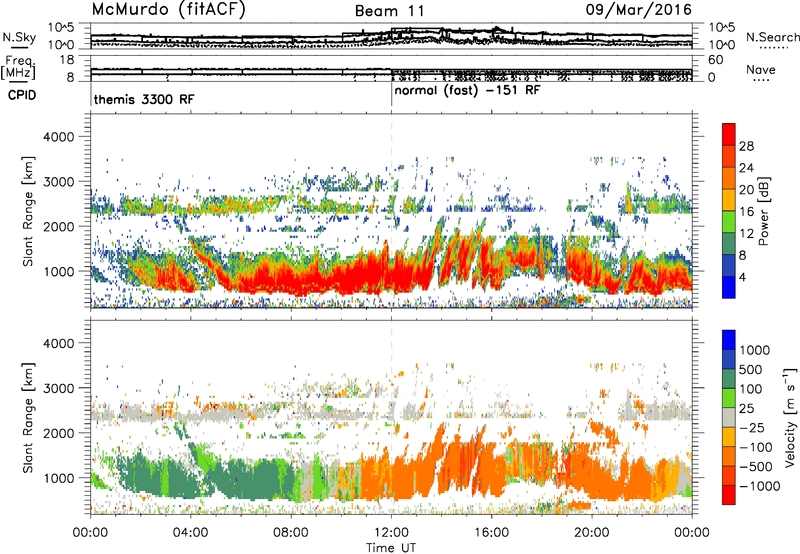Click the frequency axis value 18
The image size is (800, 554).
click(67, 60)
